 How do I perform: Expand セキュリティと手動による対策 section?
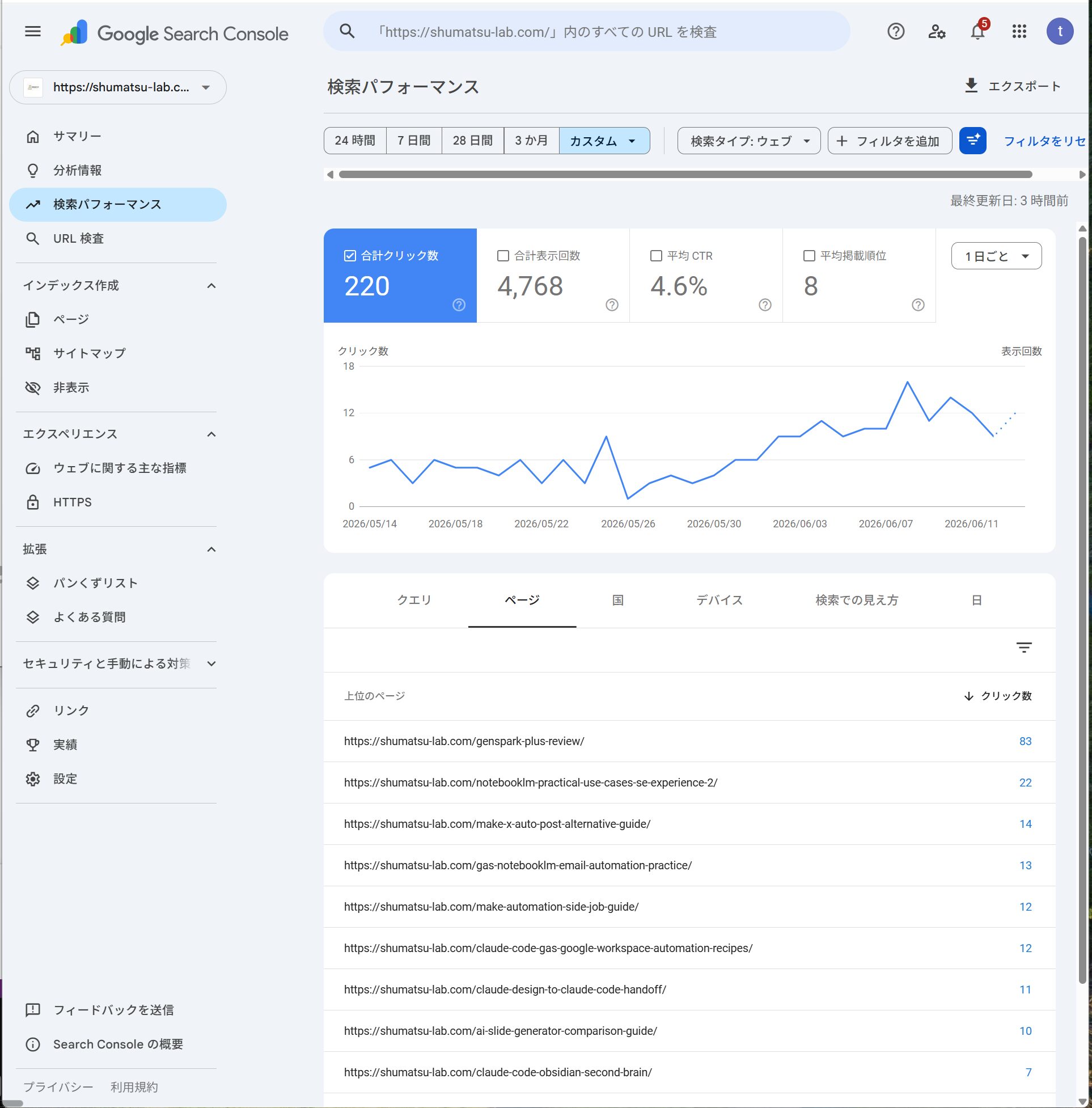(x=211, y=663)
